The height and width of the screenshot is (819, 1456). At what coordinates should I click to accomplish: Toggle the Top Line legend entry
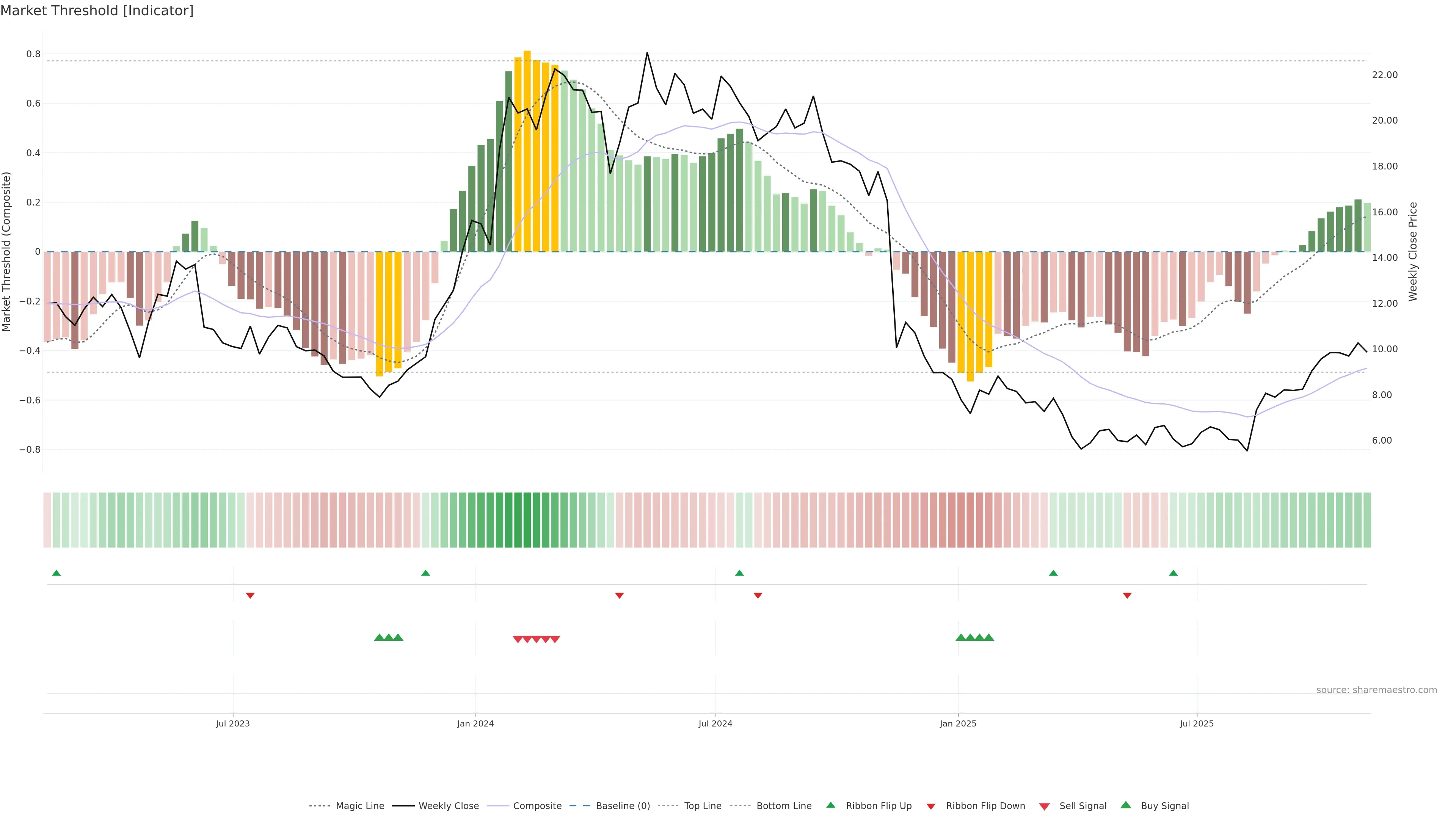click(x=703, y=806)
